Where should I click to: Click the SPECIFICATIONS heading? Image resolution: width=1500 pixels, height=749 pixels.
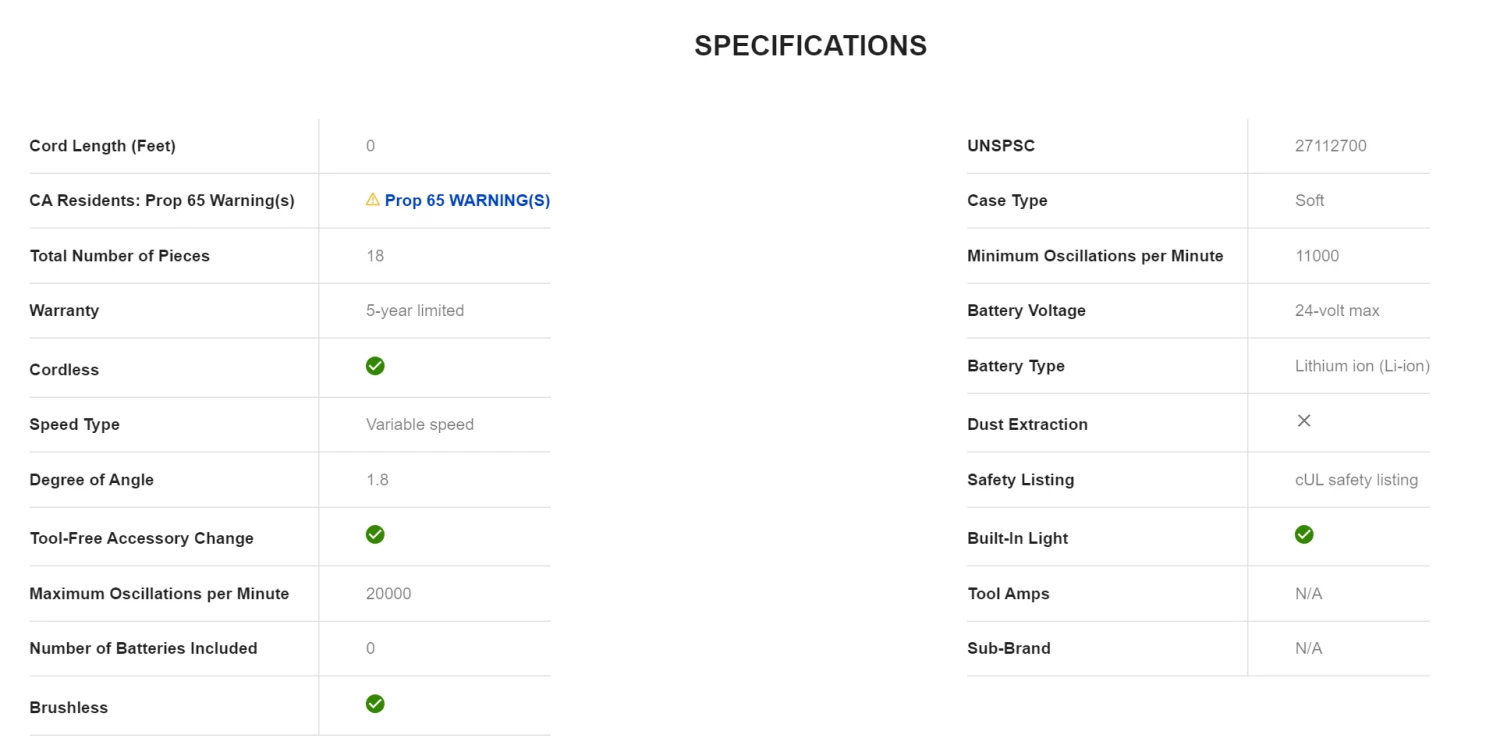pyautogui.click(x=810, y=46)
